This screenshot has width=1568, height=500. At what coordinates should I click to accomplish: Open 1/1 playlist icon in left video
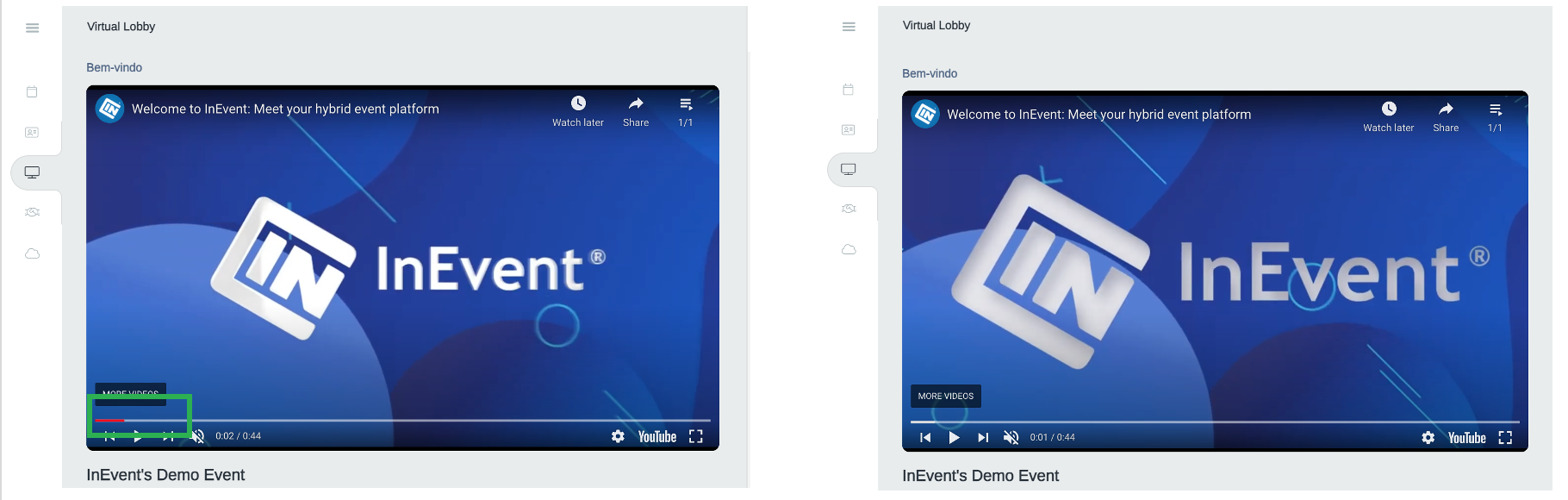[686, 111]
